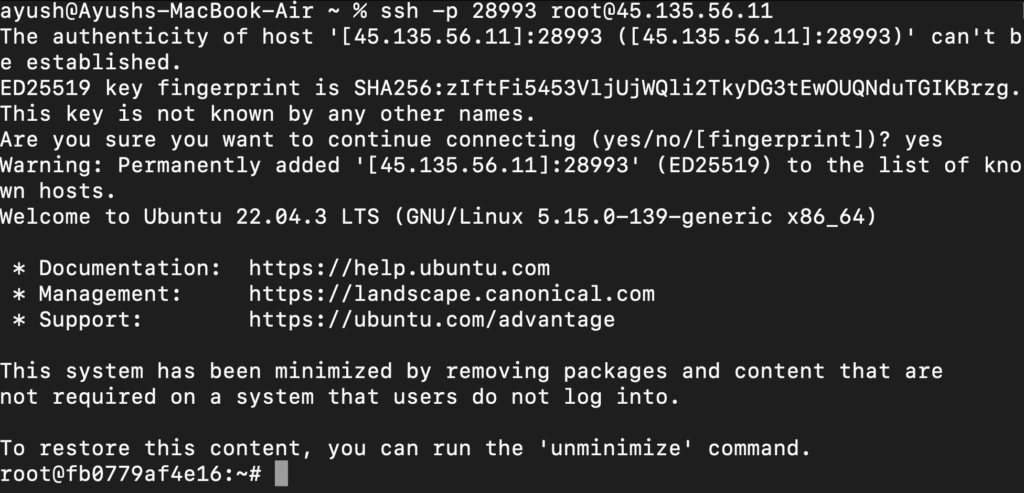Open the landscape.canonical.com management link

[x=451, y=294]
